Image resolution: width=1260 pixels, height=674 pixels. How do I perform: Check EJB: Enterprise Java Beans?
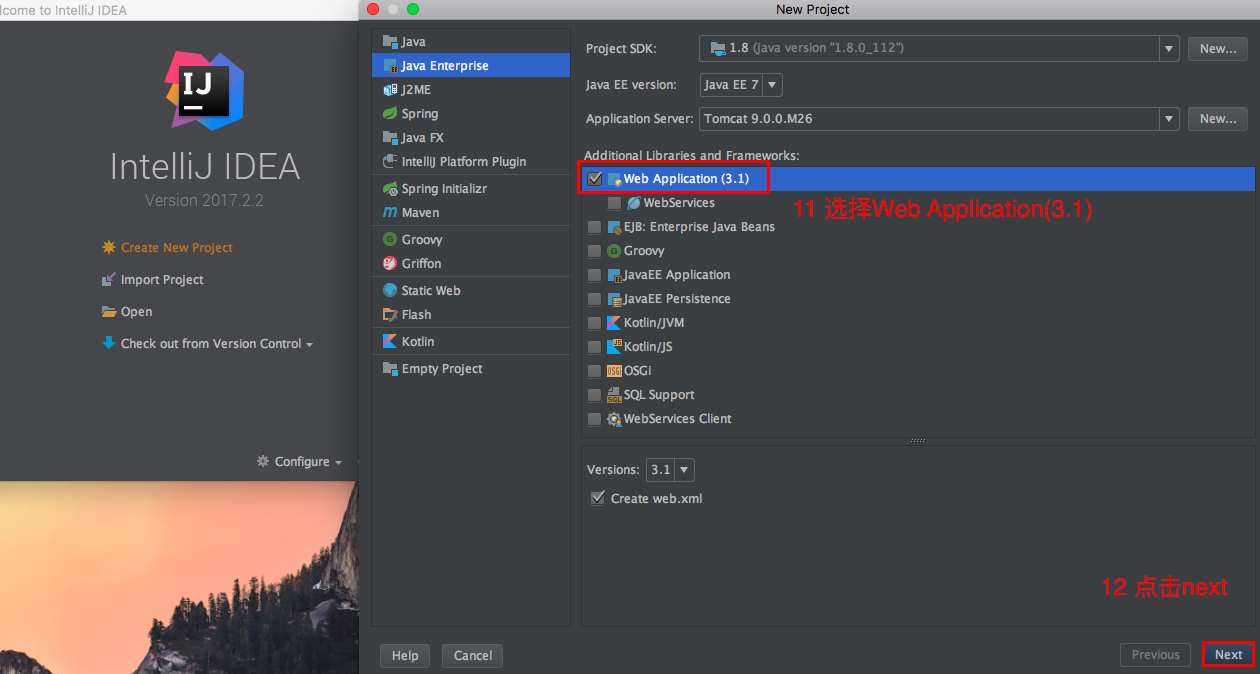click(x=595, y=227)
